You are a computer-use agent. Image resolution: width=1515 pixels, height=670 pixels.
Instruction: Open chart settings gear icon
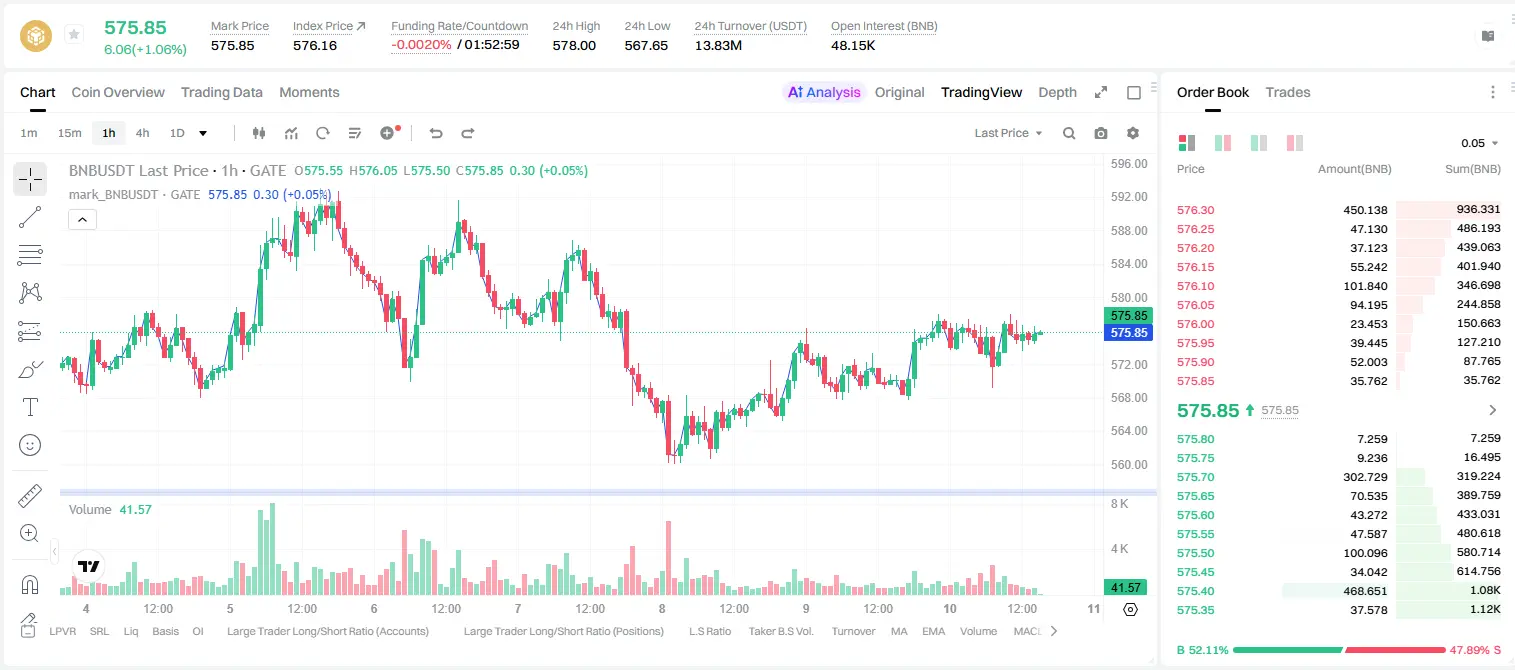pos(1133,133)
